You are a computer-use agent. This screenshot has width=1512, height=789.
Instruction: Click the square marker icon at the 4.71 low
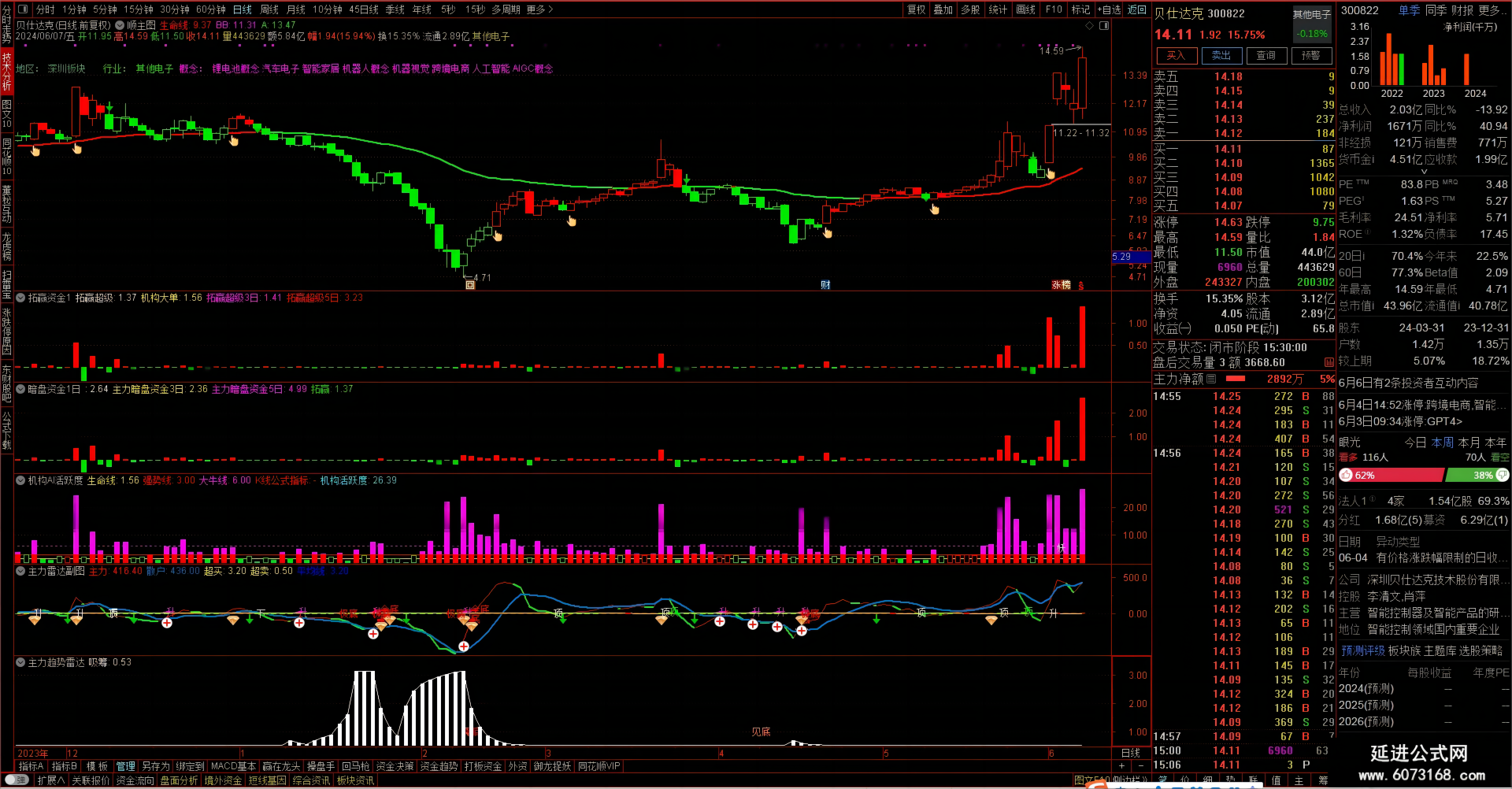coord(470,285)
